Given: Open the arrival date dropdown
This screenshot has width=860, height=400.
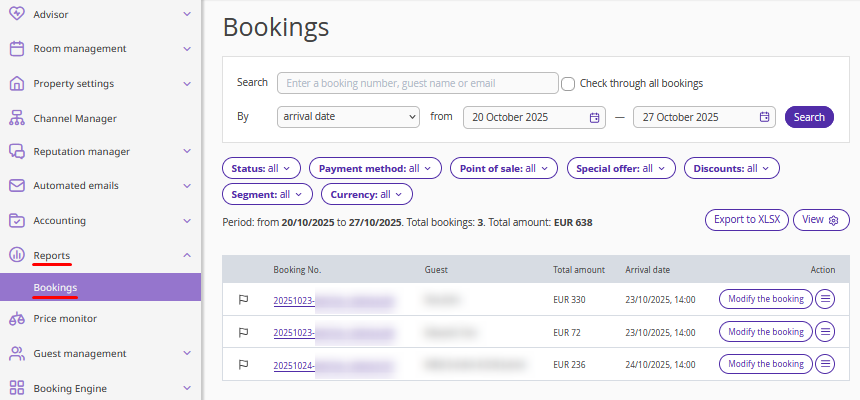Looking at the screenshot, I should tap(348, 117).
